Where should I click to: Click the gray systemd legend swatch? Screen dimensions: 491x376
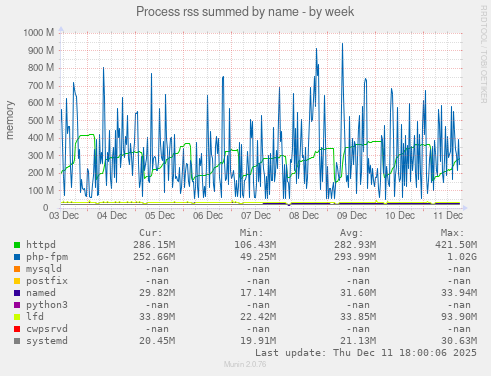[17, 341]
